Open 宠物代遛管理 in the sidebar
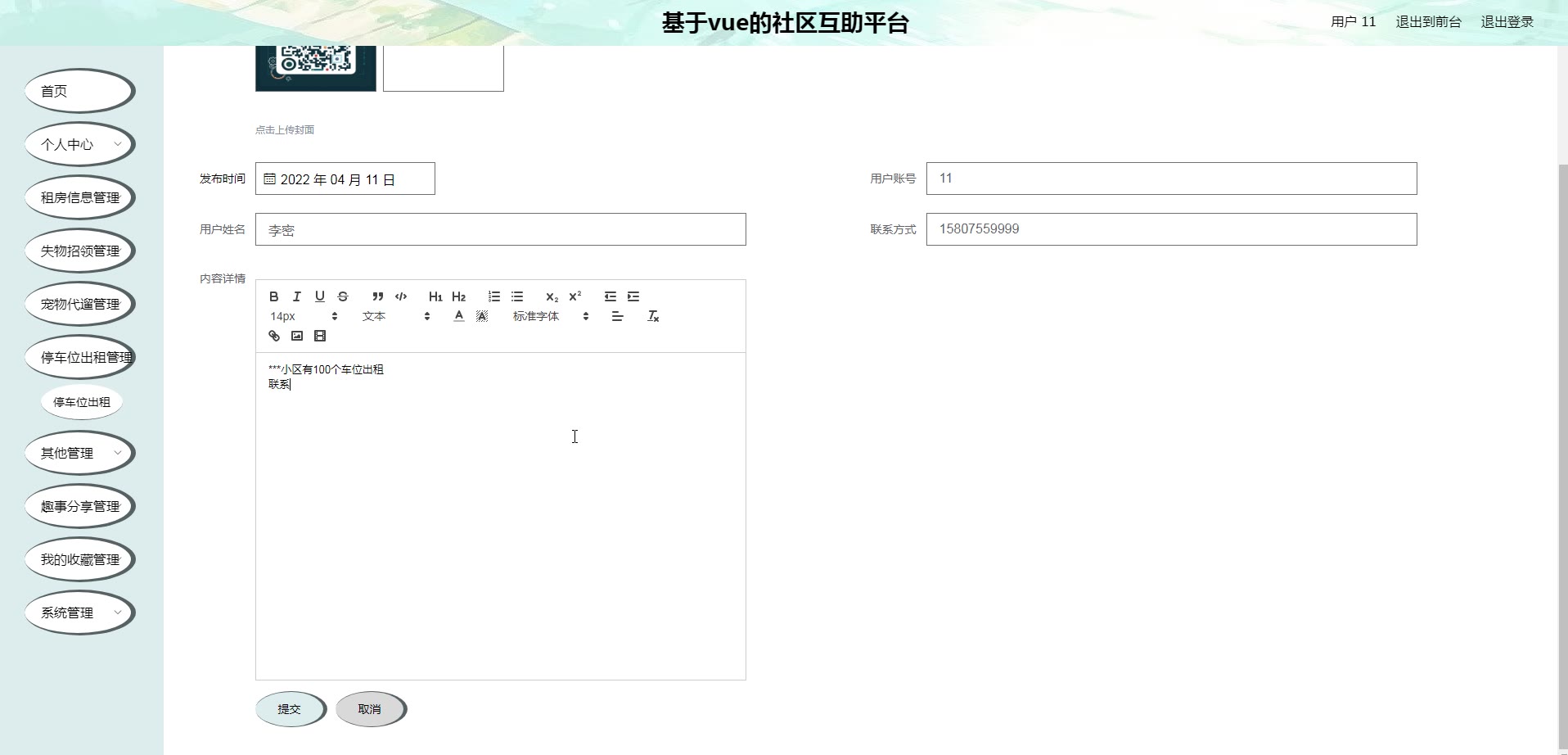This screenshot has height=755, width=1568. coord(79,304)
